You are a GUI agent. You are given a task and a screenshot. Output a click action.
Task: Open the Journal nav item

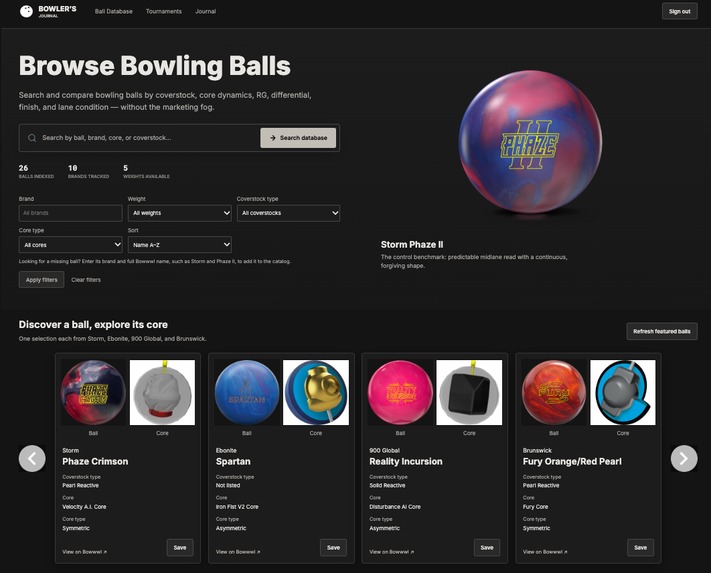pyautogui.click(x=205, y=11)
